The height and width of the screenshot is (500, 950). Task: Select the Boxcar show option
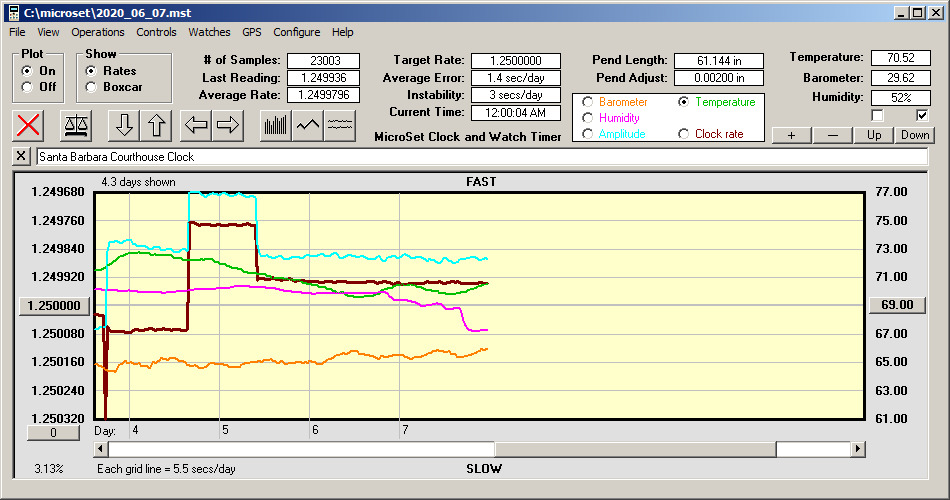coord(91,87)
